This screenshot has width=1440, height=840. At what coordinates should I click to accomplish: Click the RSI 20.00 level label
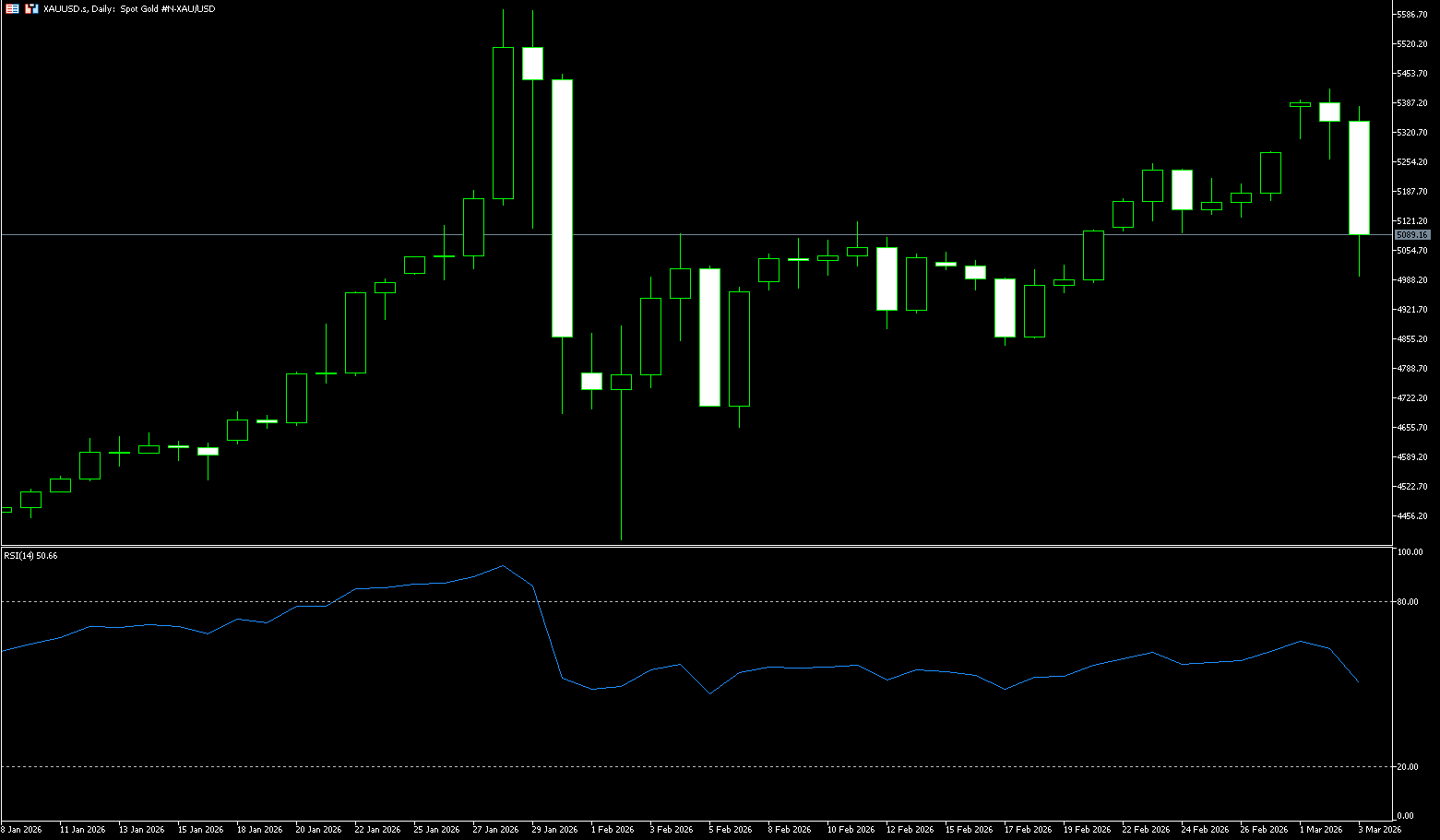(x=1408, y=767)
